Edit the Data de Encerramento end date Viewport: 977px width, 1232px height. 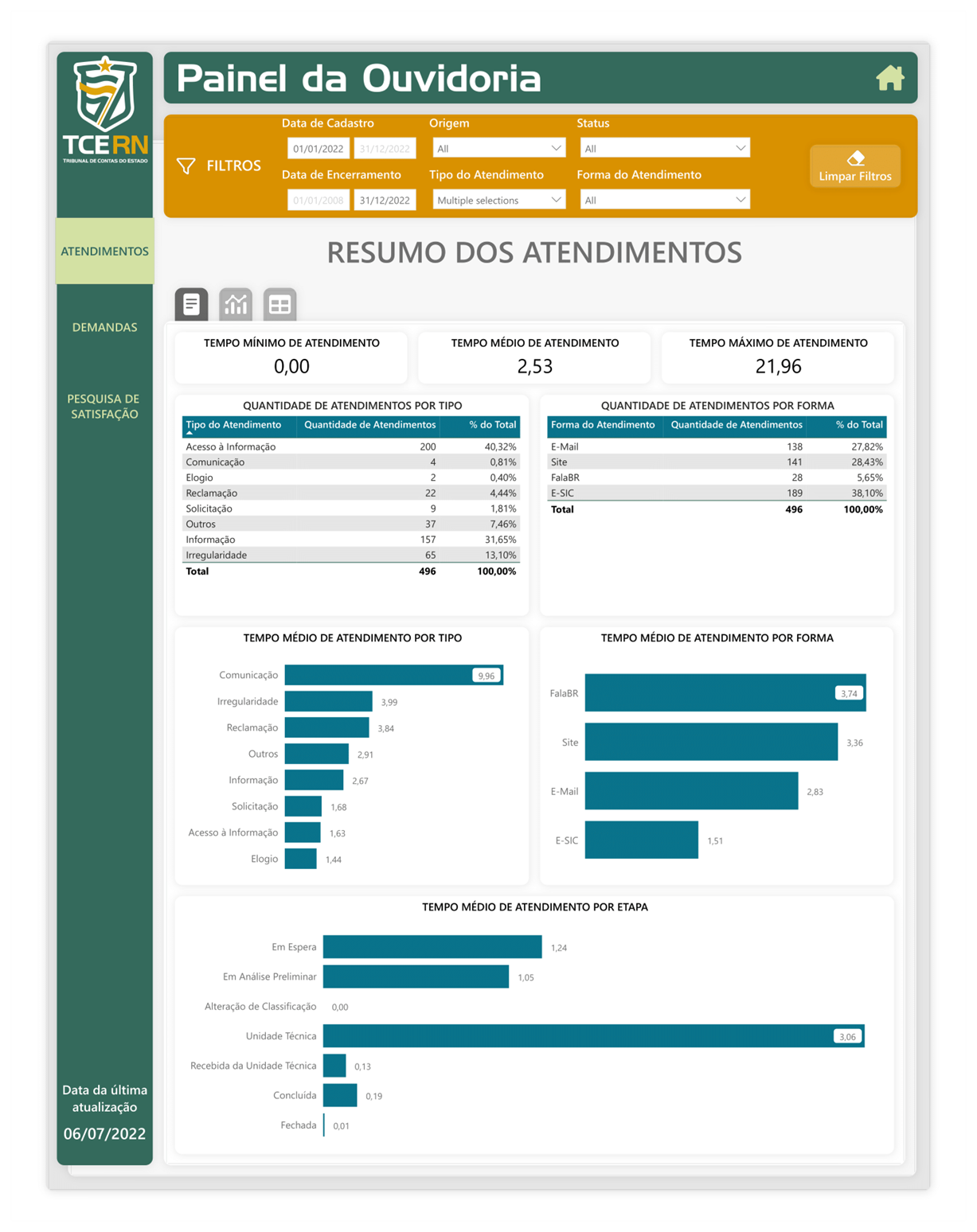pos(385,200)
